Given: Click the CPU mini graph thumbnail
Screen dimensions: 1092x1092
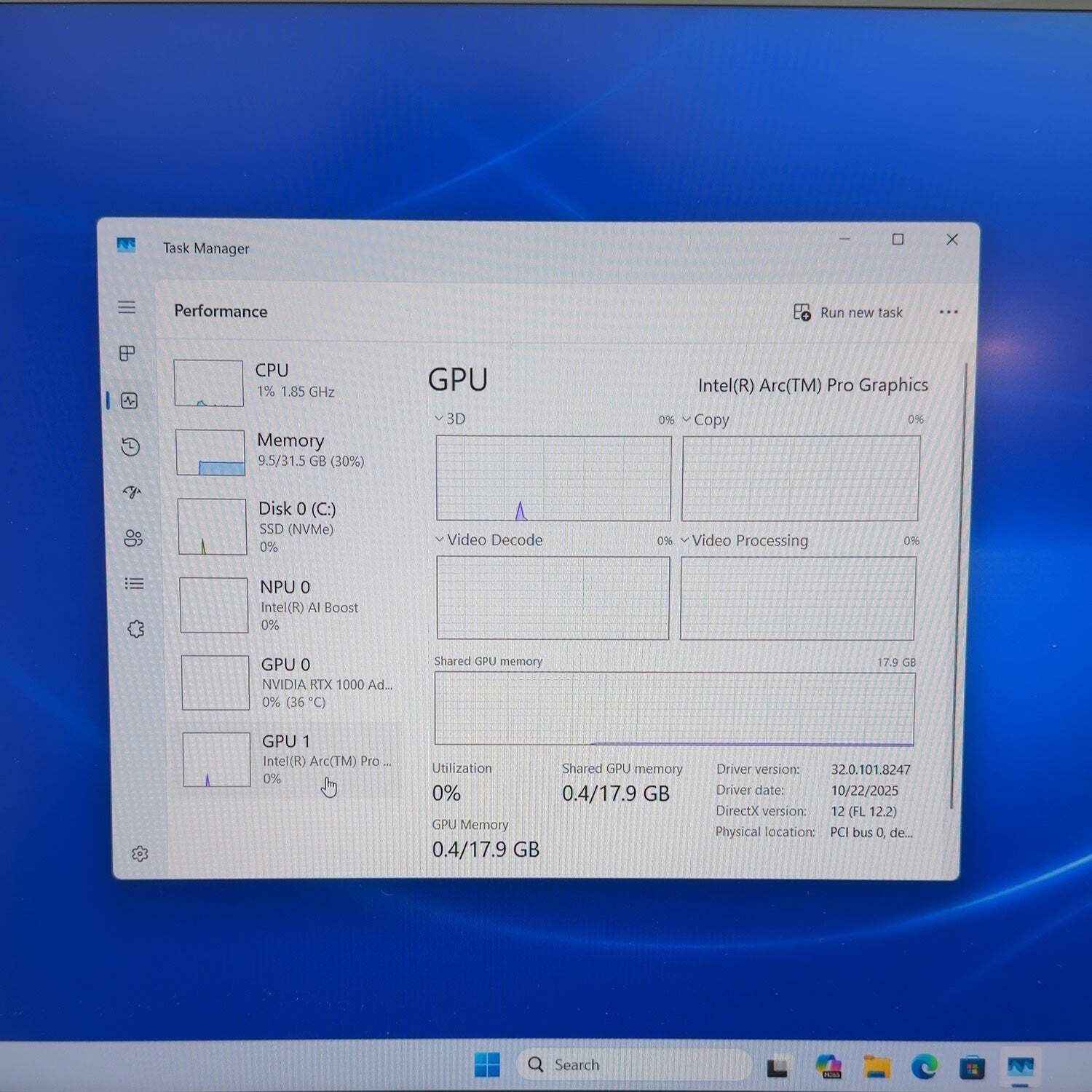Looking at the screenshot, I should 208,383.
